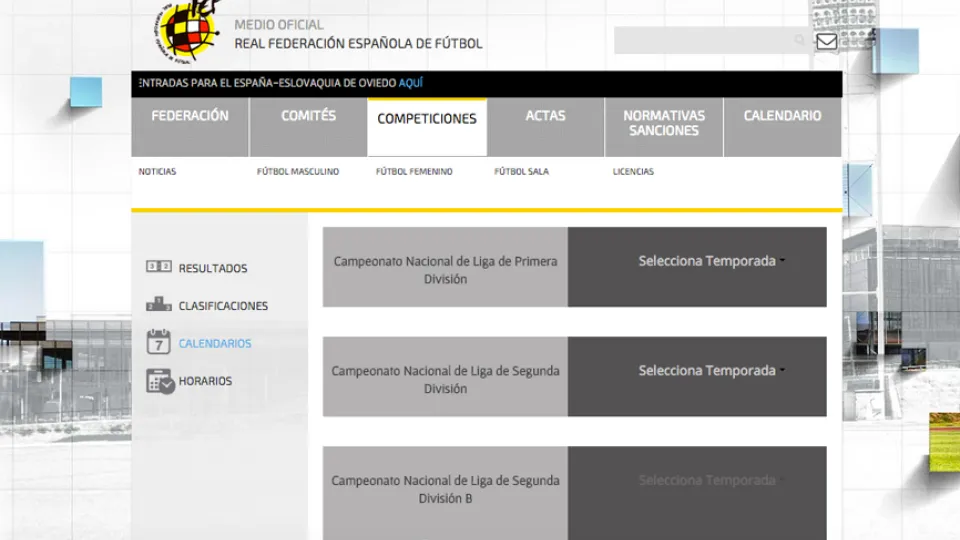Go to Fútbol Masculino submenu

pos(298,171)
